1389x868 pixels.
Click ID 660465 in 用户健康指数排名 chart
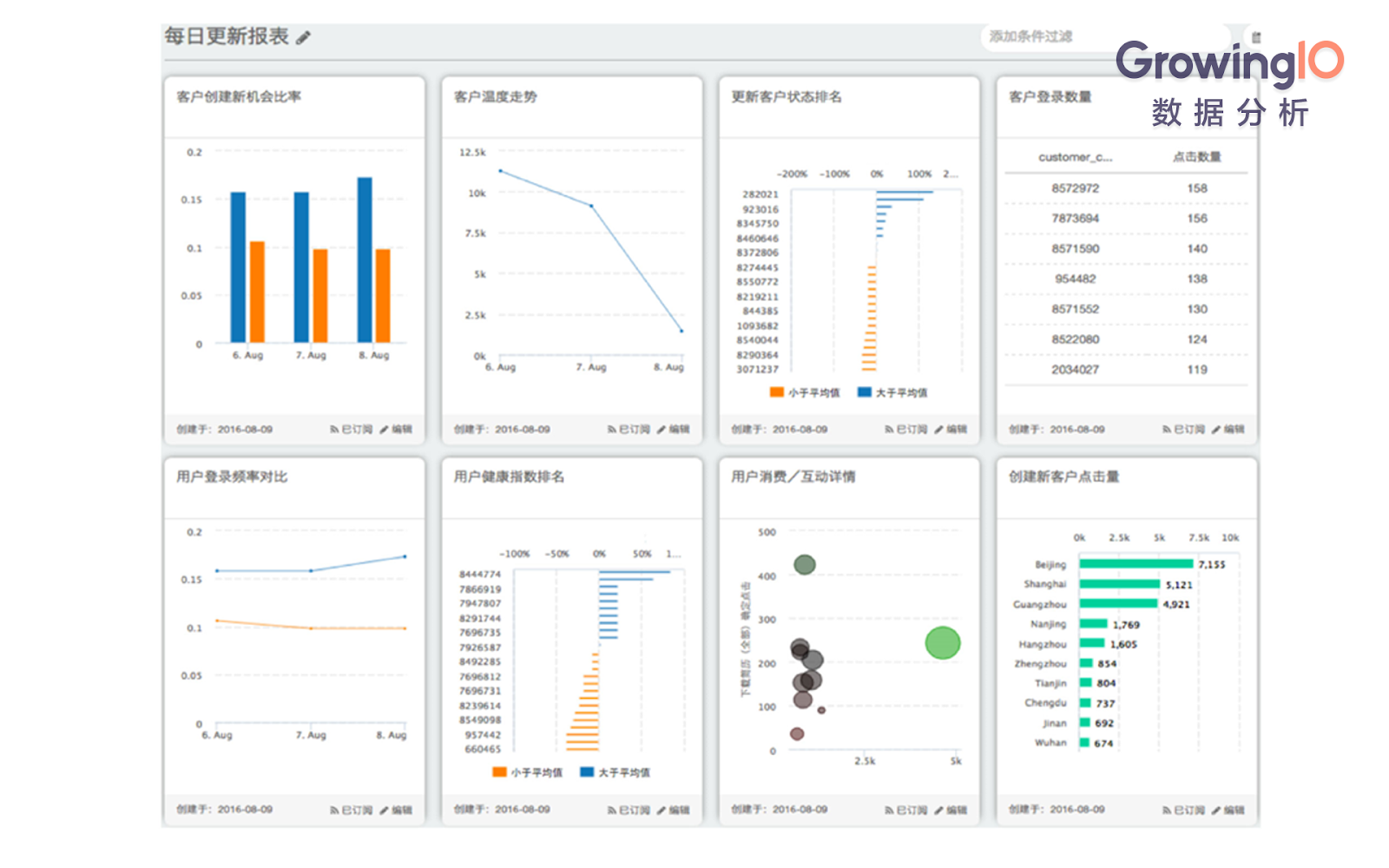point(483,749)
